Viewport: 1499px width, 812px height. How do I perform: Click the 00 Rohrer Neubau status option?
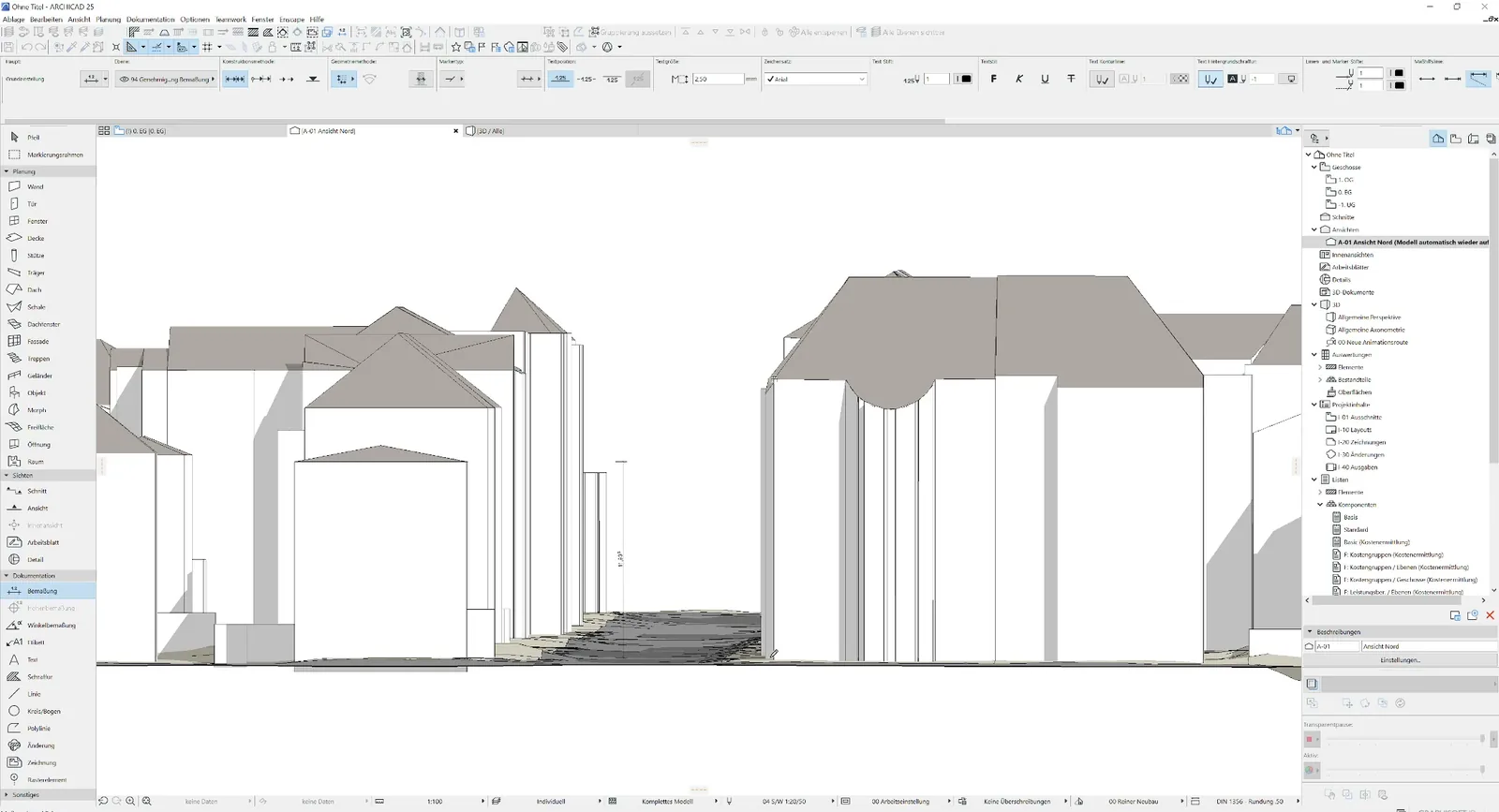[1134, 802]
